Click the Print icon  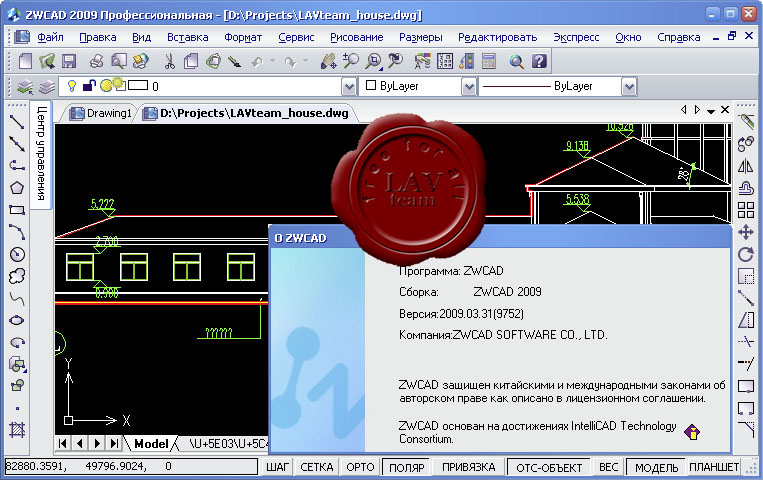pyautogui.click(x=96, y=61)
